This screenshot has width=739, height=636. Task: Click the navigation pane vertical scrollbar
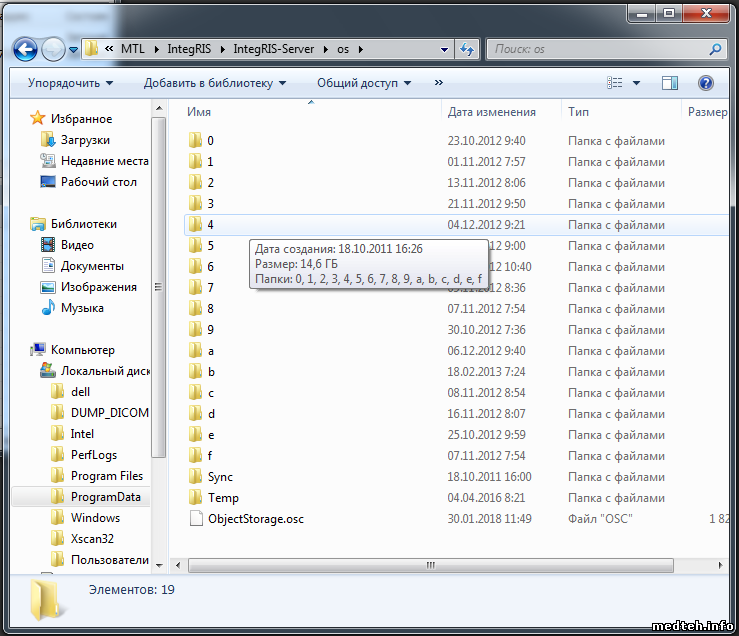158,300
